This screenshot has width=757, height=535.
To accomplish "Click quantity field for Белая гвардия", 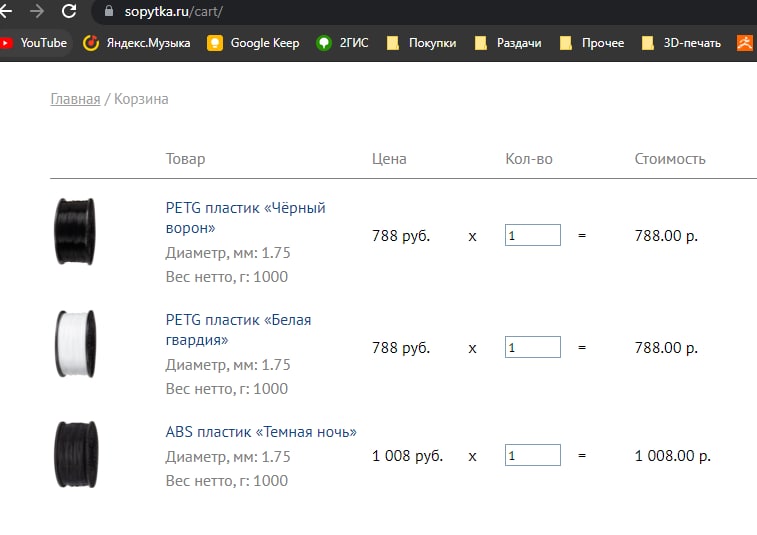I will click(x=533, y=347).
